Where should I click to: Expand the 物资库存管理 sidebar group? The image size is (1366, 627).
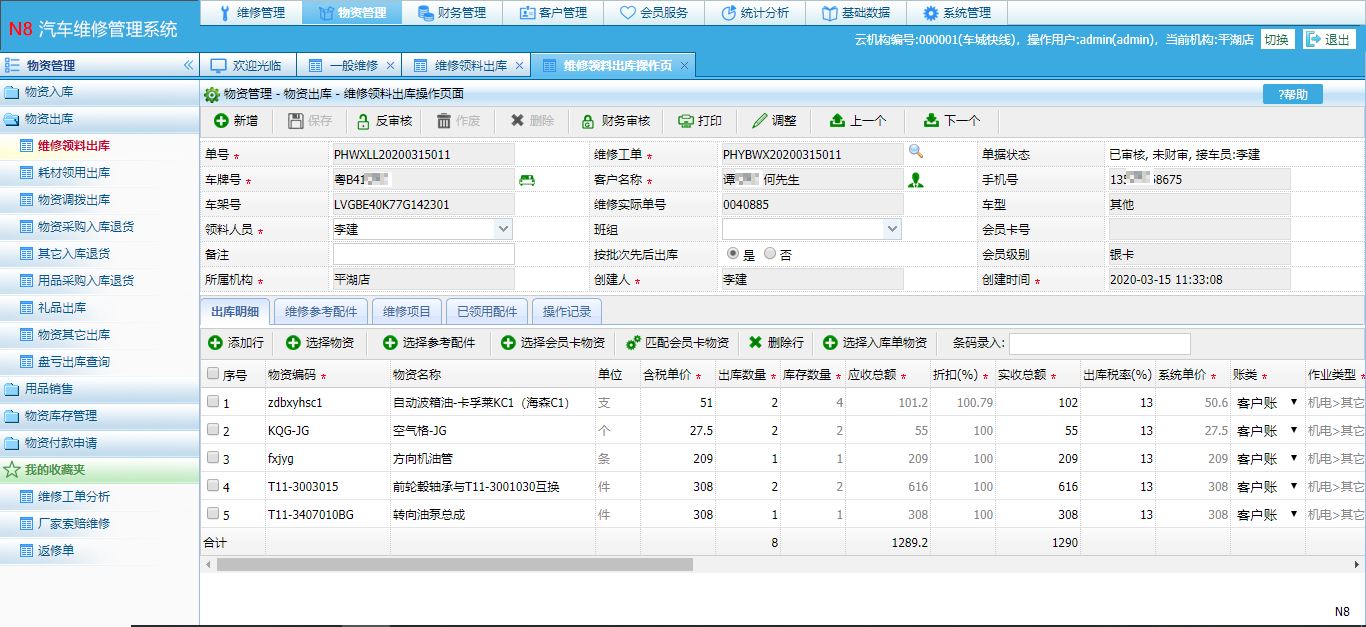tap(100, 416)
